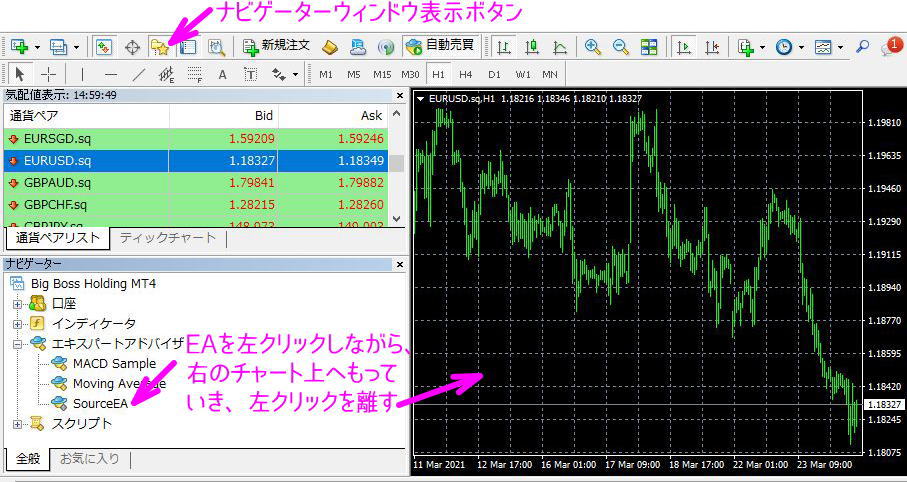Switch timeframe to H4
The image size is (907, 482).
[x=466, y=75]
